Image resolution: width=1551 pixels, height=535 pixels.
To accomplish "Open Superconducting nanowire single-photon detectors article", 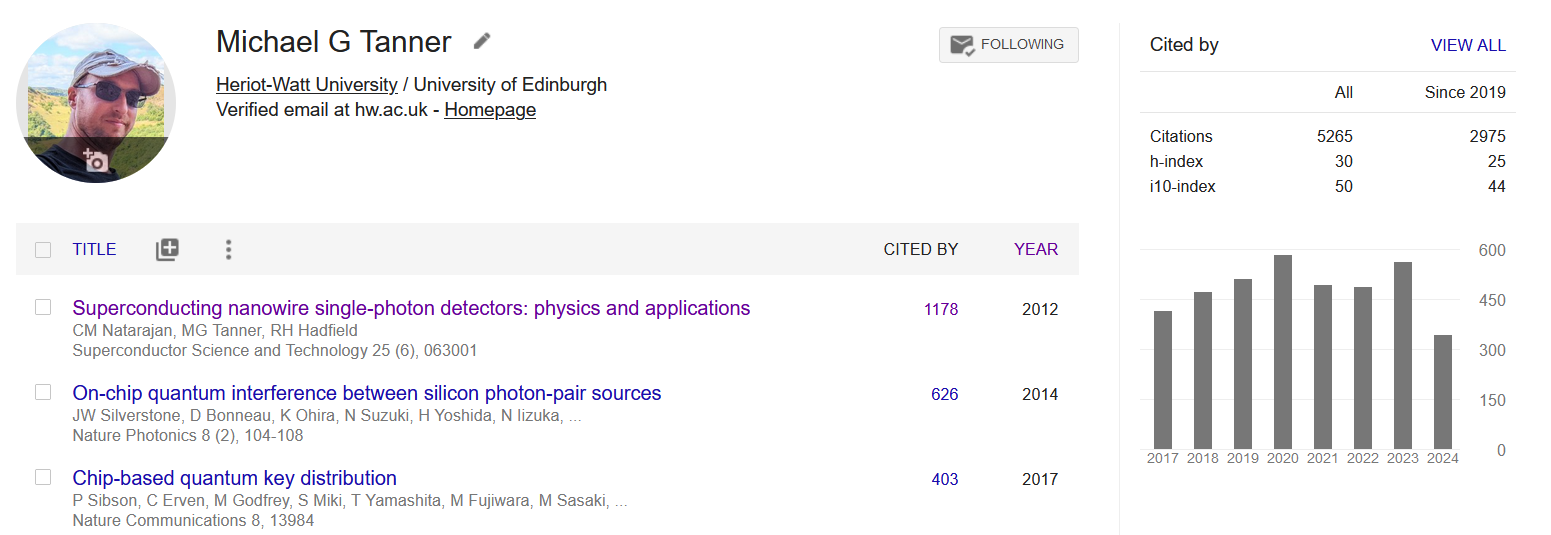I will [411, 308].
